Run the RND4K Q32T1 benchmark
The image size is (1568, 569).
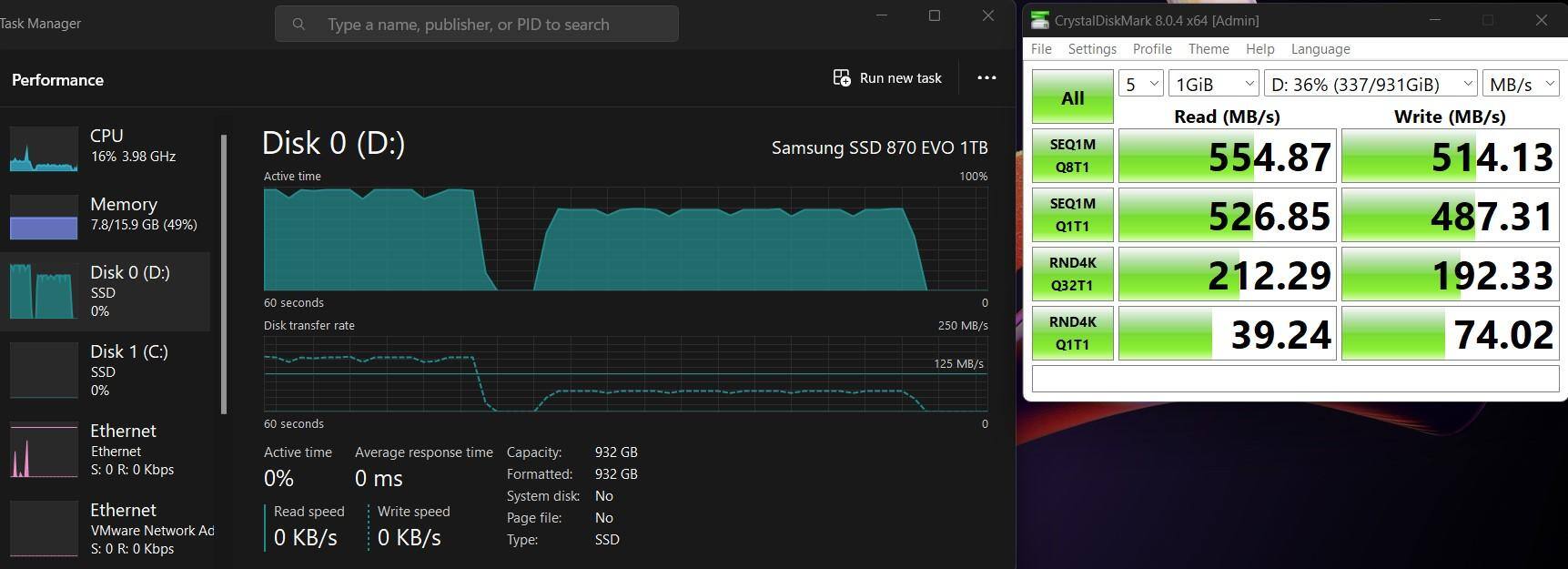pyautogui.click(x=1072, y=274)
